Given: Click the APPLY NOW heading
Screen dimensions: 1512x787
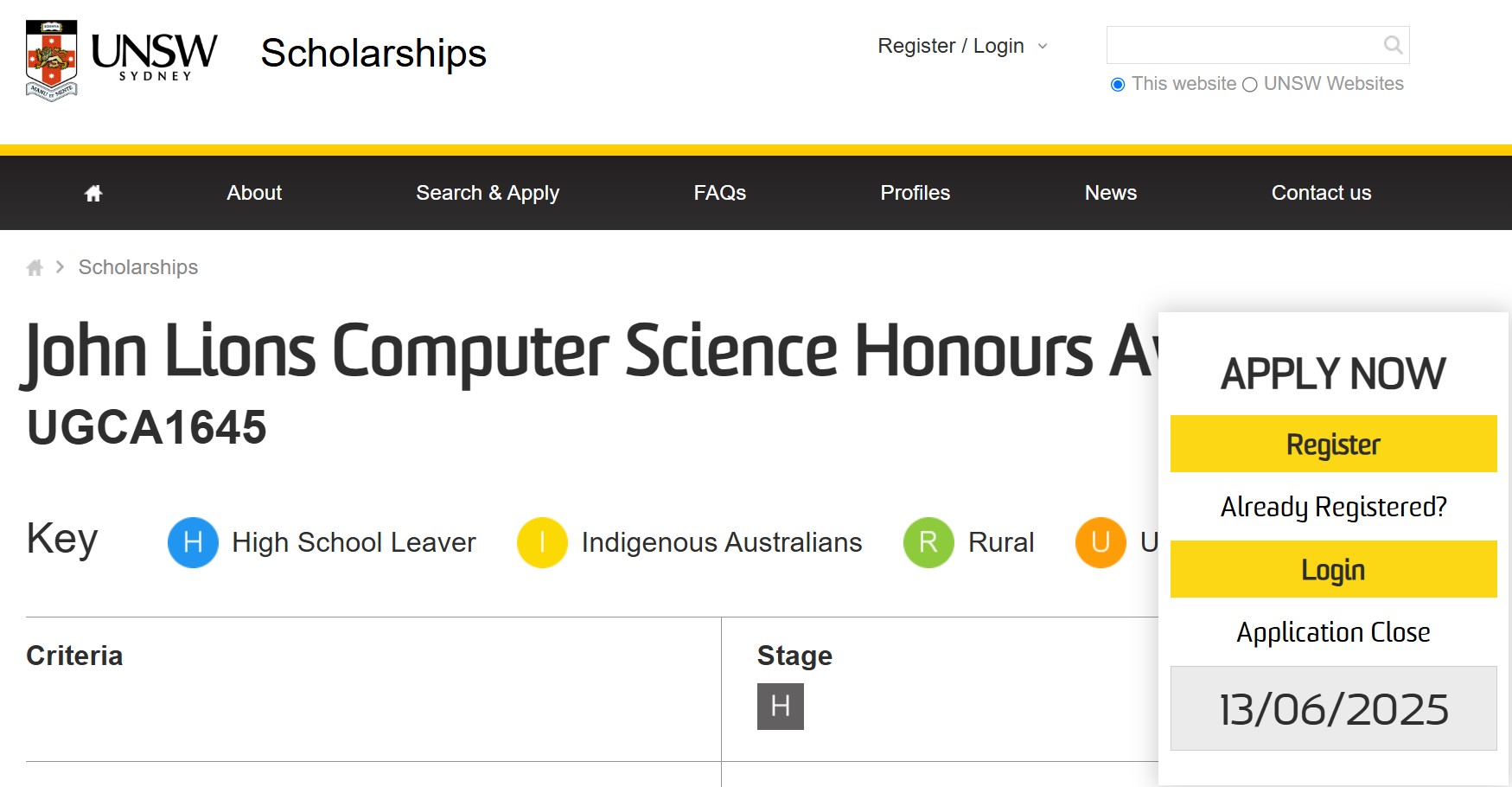Looking at the screenshot, I should pos(1333,374).
